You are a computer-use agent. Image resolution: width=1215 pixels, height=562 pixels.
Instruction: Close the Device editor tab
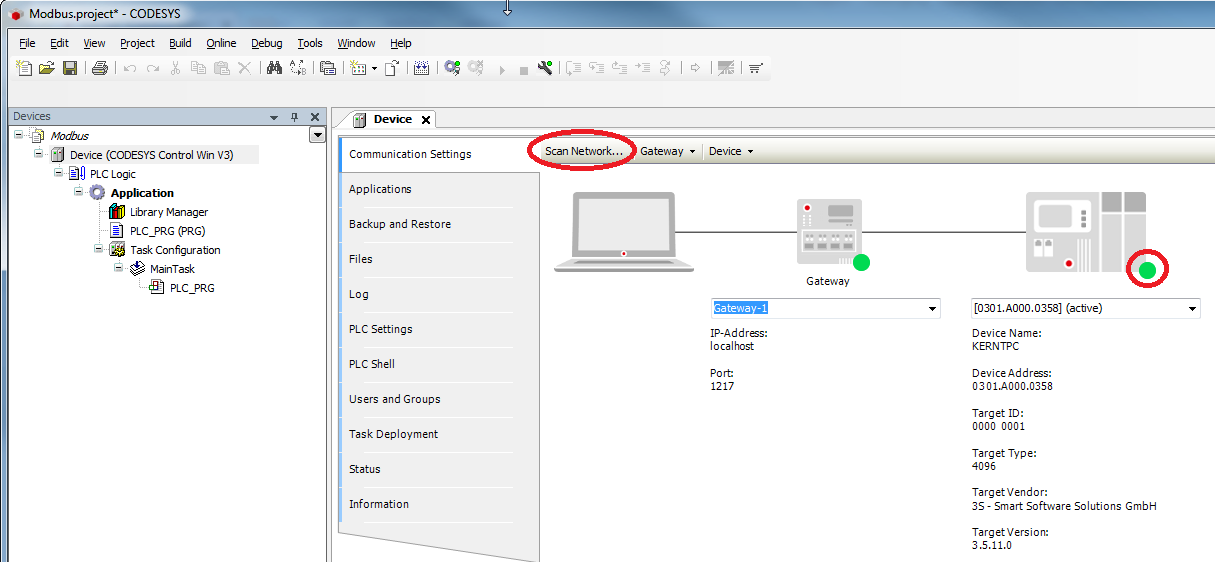pos(425,120)
